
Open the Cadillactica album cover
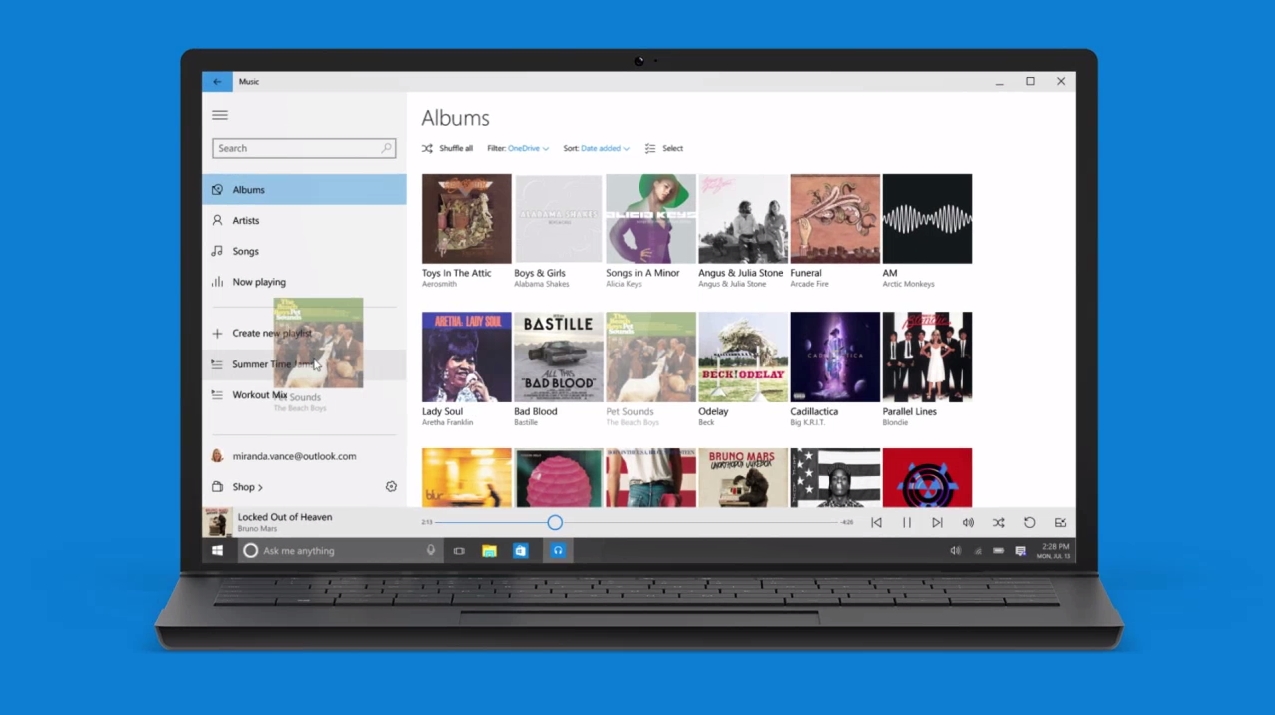[x=835, y=357]
